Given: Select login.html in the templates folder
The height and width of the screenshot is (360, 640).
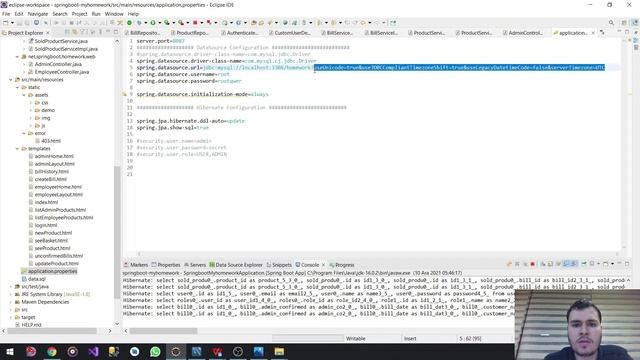Looking at the screenshot, I should point(46,225).
